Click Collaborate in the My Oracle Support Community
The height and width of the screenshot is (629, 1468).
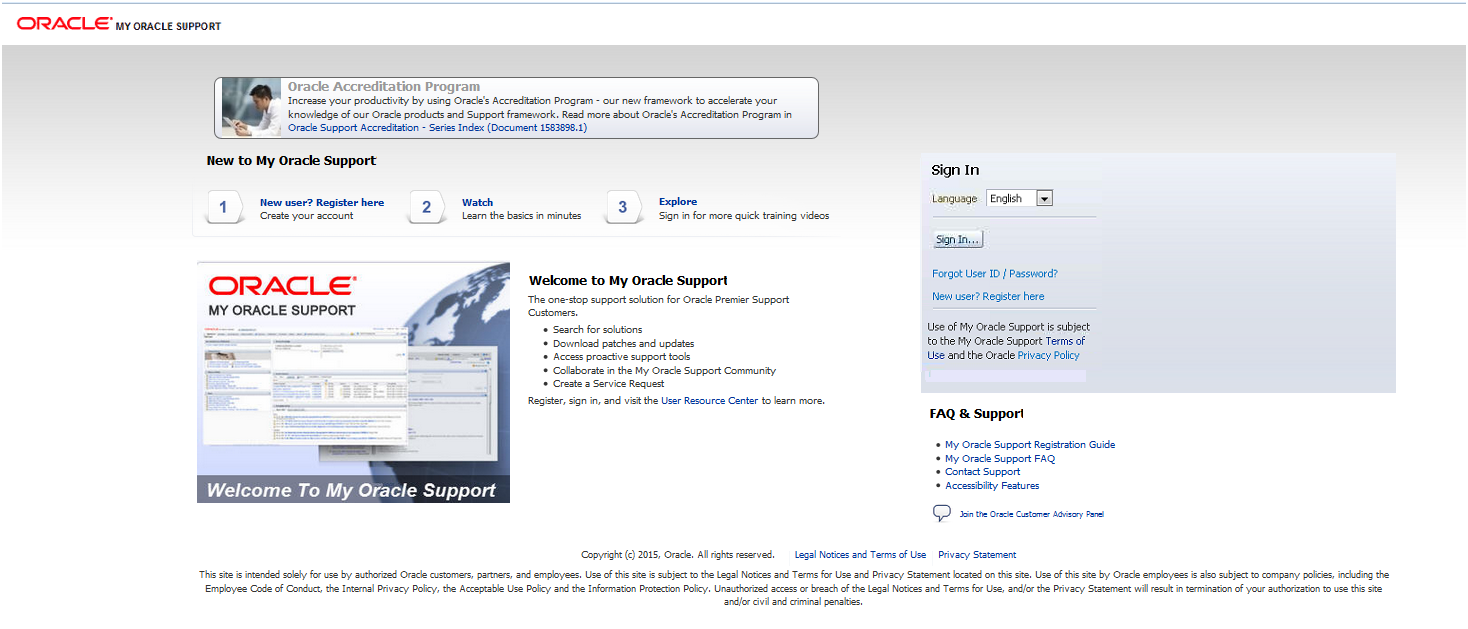[665, 370]
